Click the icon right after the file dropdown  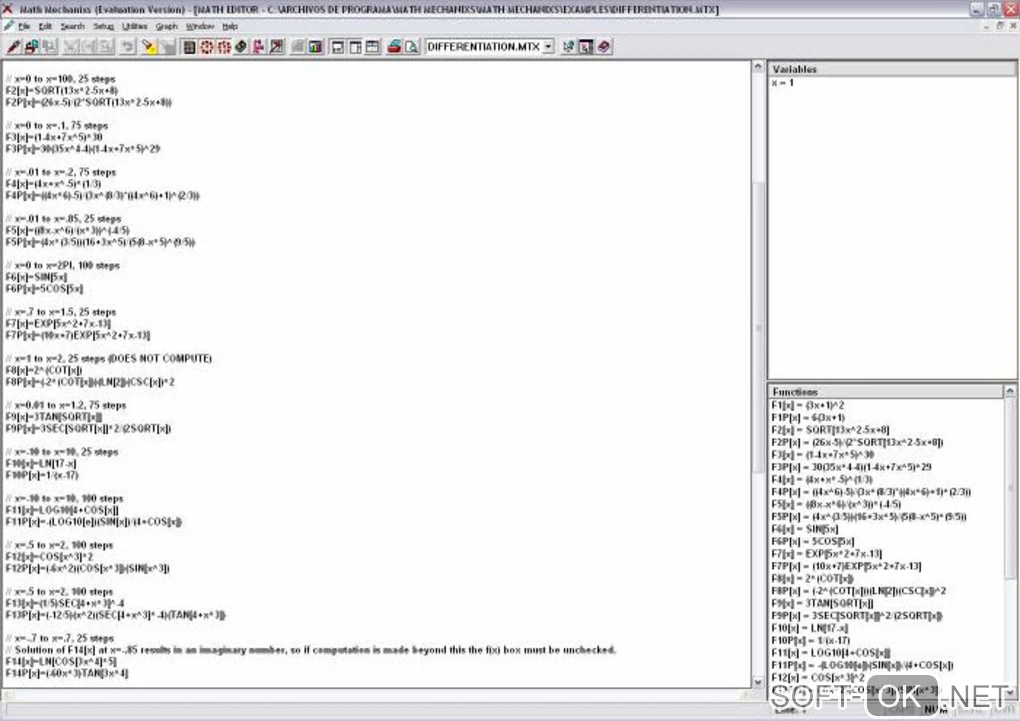tap(568, 47)
